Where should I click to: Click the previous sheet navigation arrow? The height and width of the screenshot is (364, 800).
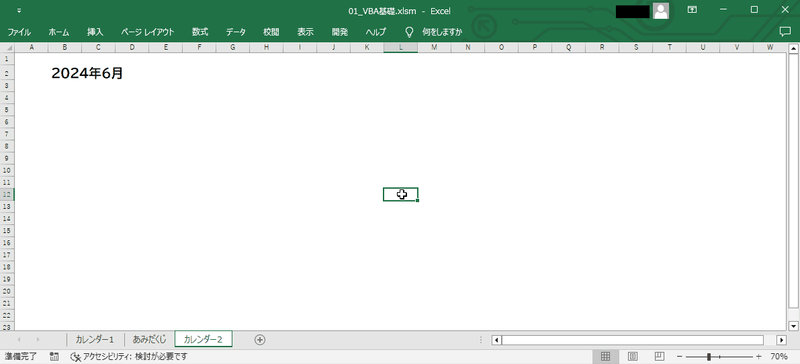click(19, 339)
